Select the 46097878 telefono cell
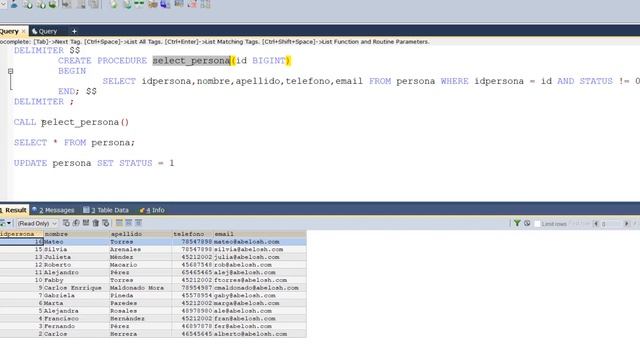Viewport: 640px width, 360px height. click(x=193, y=326)
